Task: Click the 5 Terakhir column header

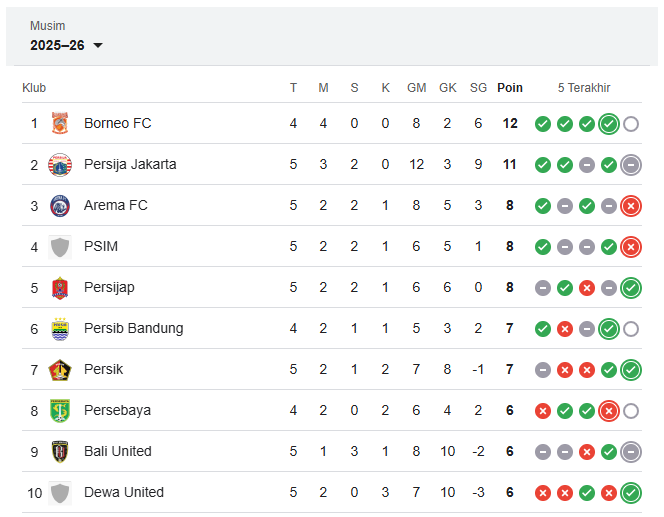Action: (x=584, y=88)
